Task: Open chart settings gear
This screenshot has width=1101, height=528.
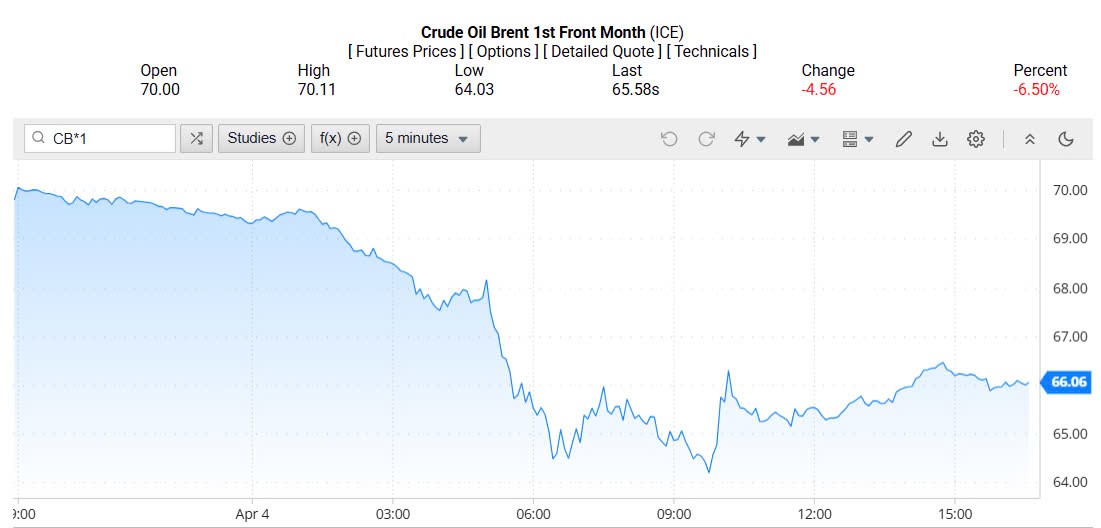Action: pyautogui.click(x=976, y=140)
